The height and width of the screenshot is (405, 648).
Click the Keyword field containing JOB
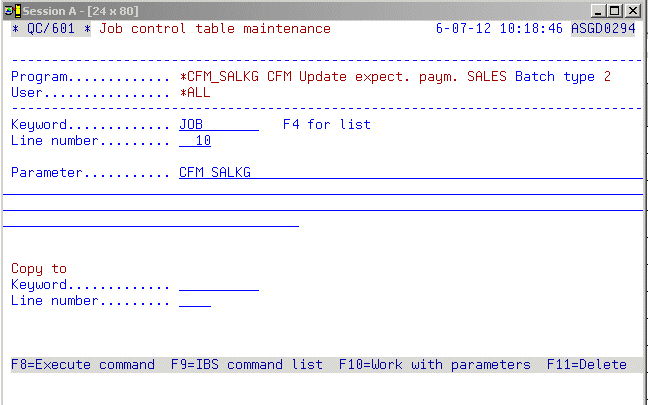tap(218, 125)
